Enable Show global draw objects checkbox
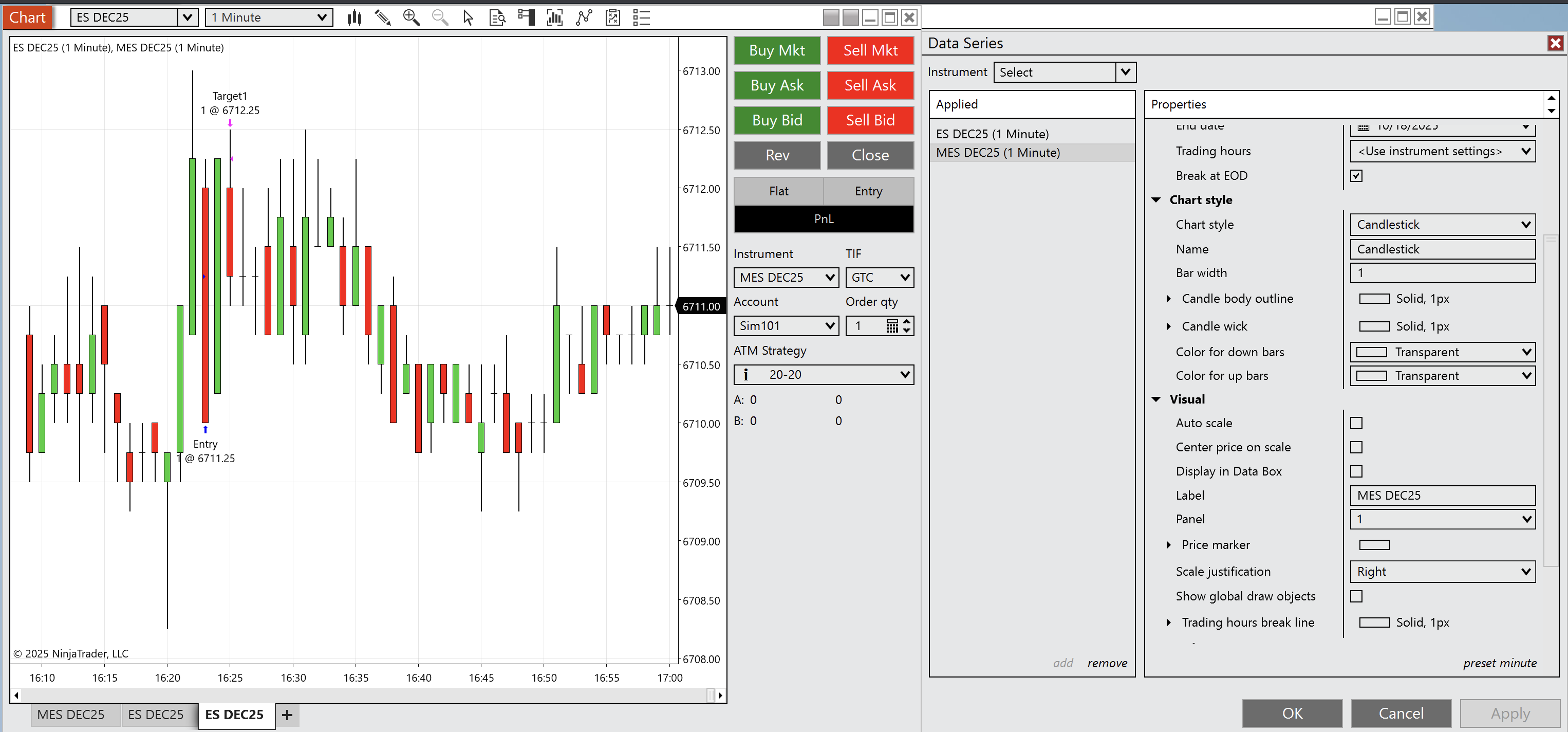The image size is (1568, 732). click(x=1356, y=596)
